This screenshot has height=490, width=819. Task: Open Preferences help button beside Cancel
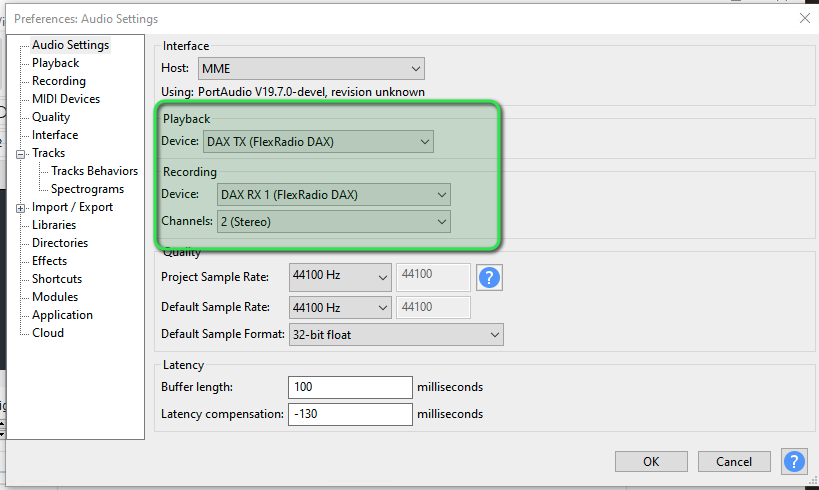click(794, 462)
